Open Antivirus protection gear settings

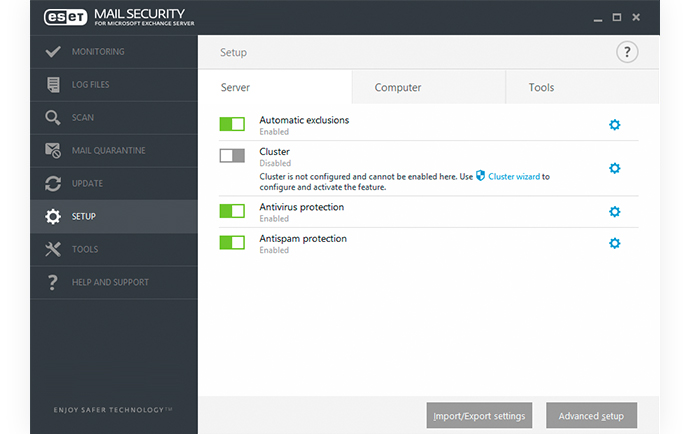614,212
